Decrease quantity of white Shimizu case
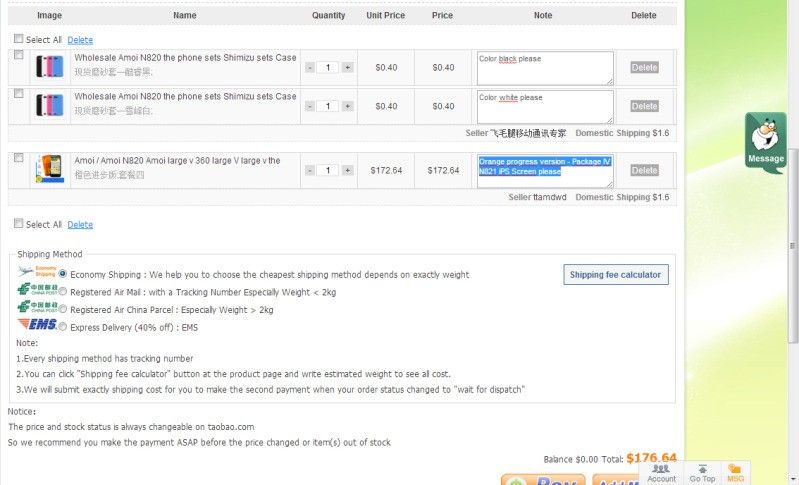 [310, 106]
